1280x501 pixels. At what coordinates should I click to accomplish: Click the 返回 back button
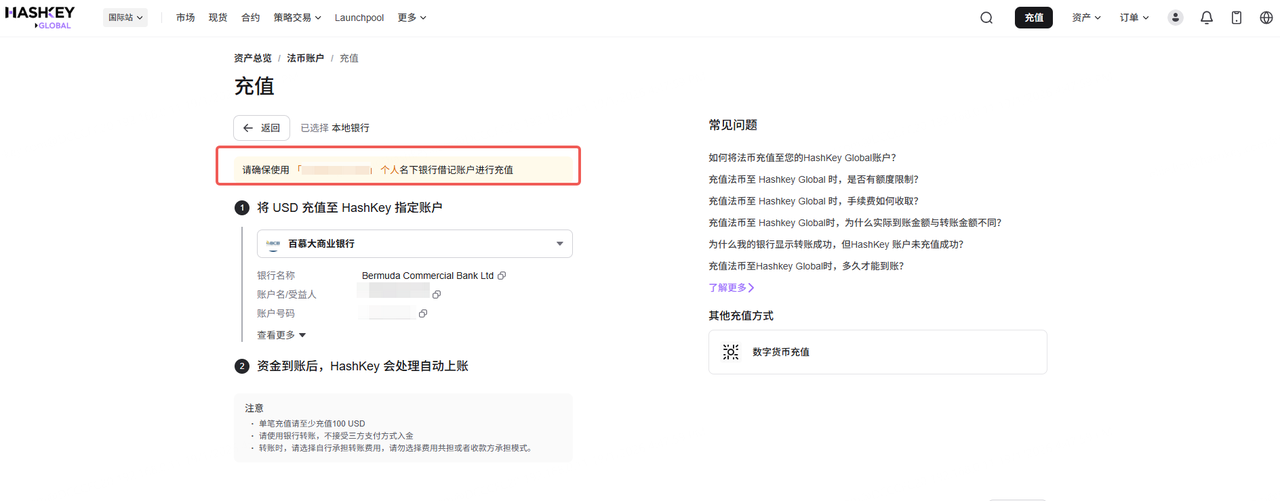[x=262, y=128]
